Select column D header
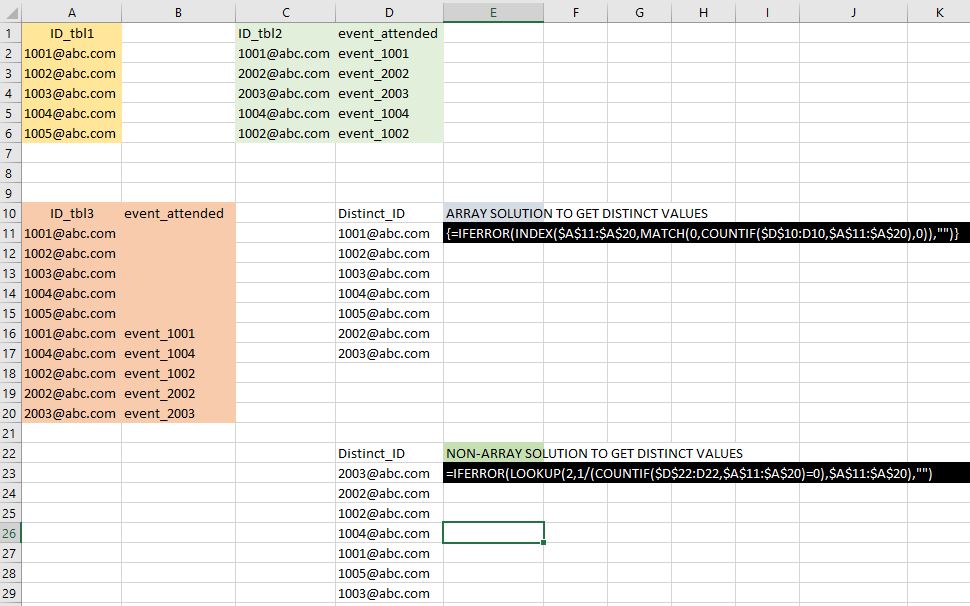970x606 pixels. tap(389, 12)
